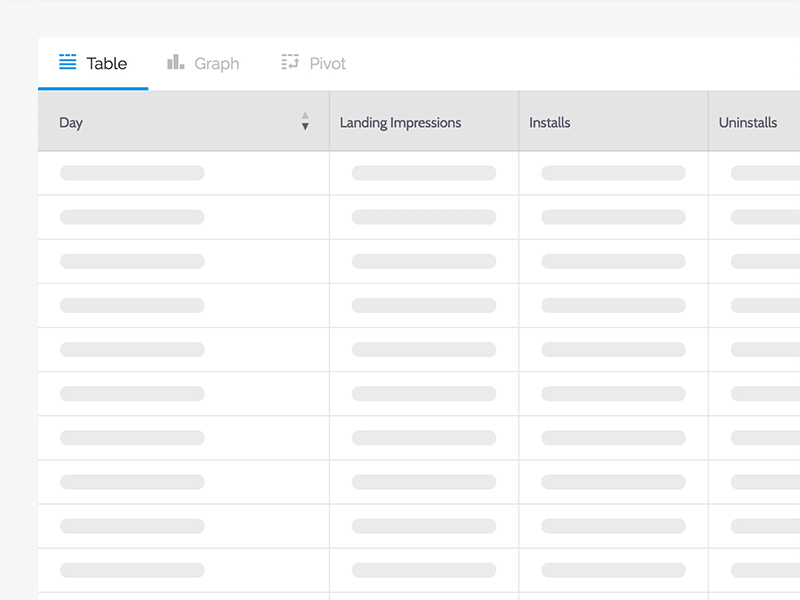Click the Pivot tab's pivot icon
This screenshot has width=800, height=600.
[290, 62]
